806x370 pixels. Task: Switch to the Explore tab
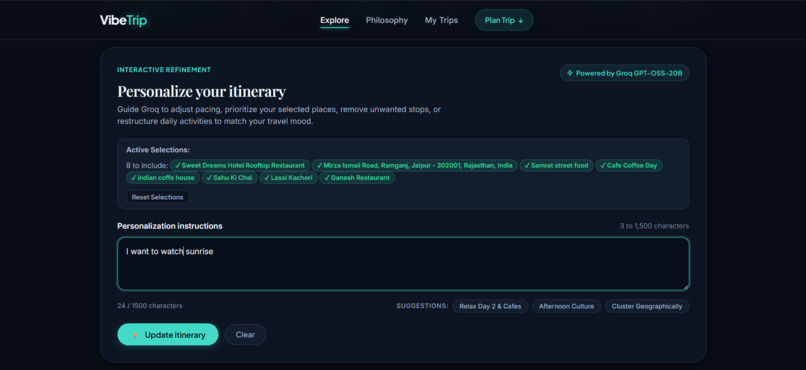tap(335, 21)
